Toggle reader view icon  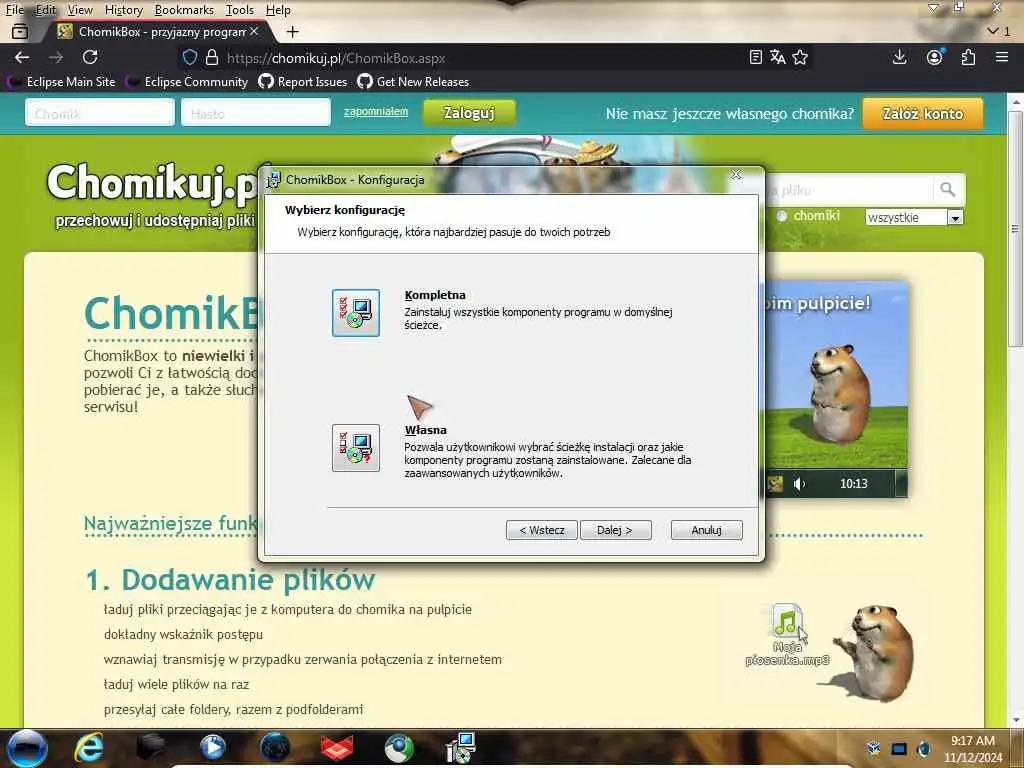click(x=756, y=57)
